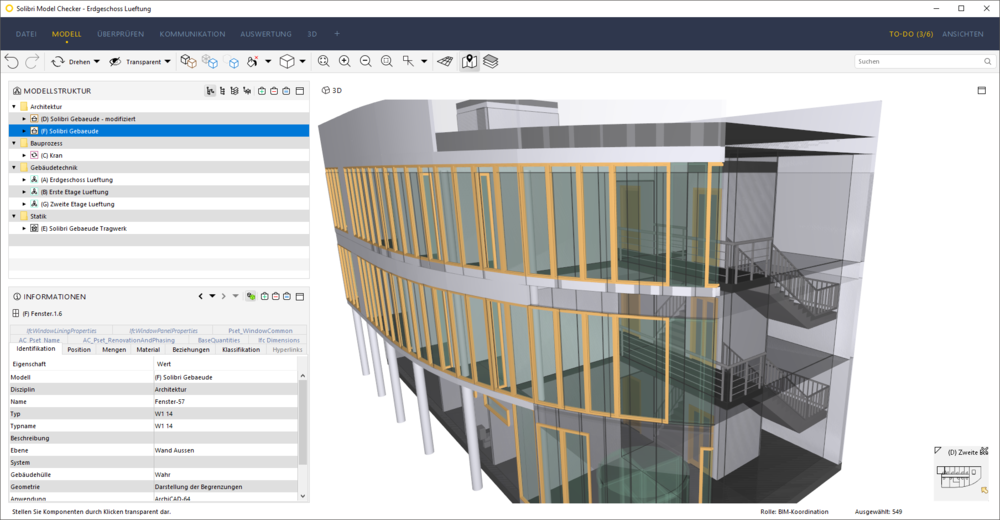
Task: Click the undo arrow in the toolbar
Action: coord(12,62)
